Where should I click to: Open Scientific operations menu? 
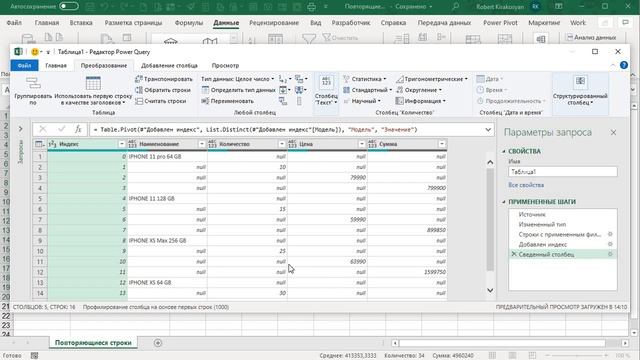pyautogui.click(x=361, y=101)
